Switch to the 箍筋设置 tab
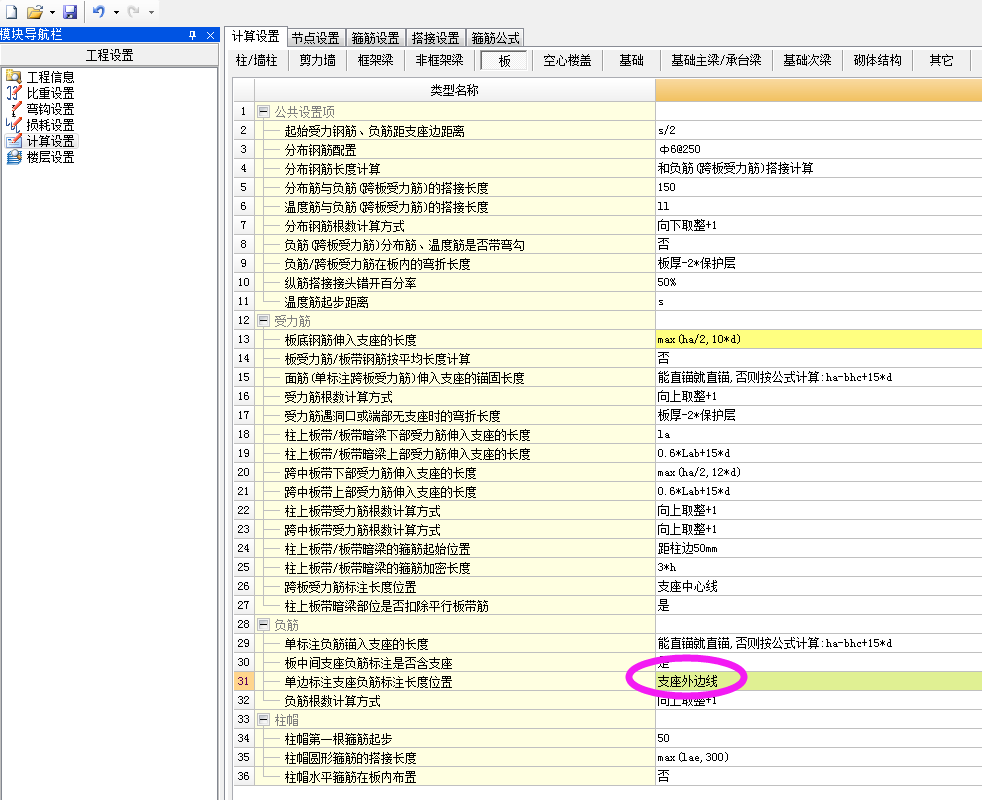 [x=375, y=38]
